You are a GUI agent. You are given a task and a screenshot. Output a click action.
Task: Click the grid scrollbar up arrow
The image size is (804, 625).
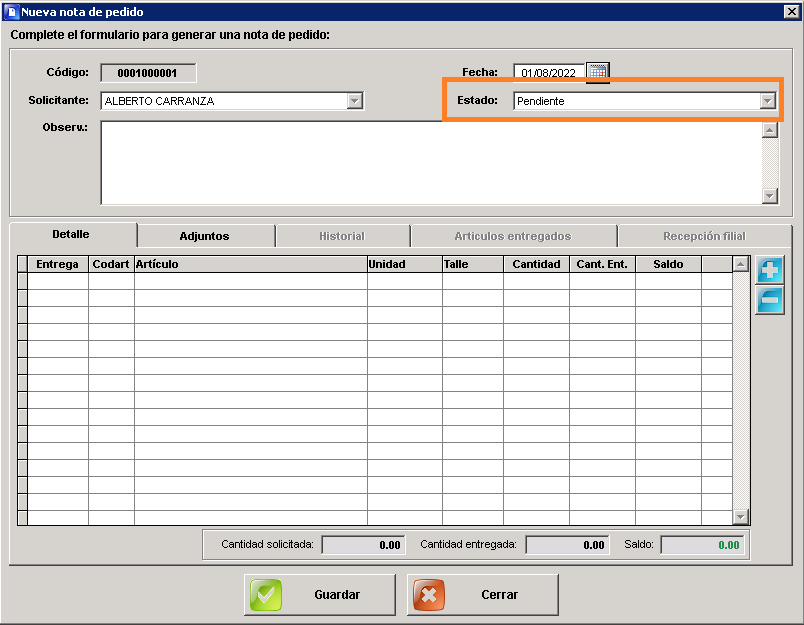(740, 265)
